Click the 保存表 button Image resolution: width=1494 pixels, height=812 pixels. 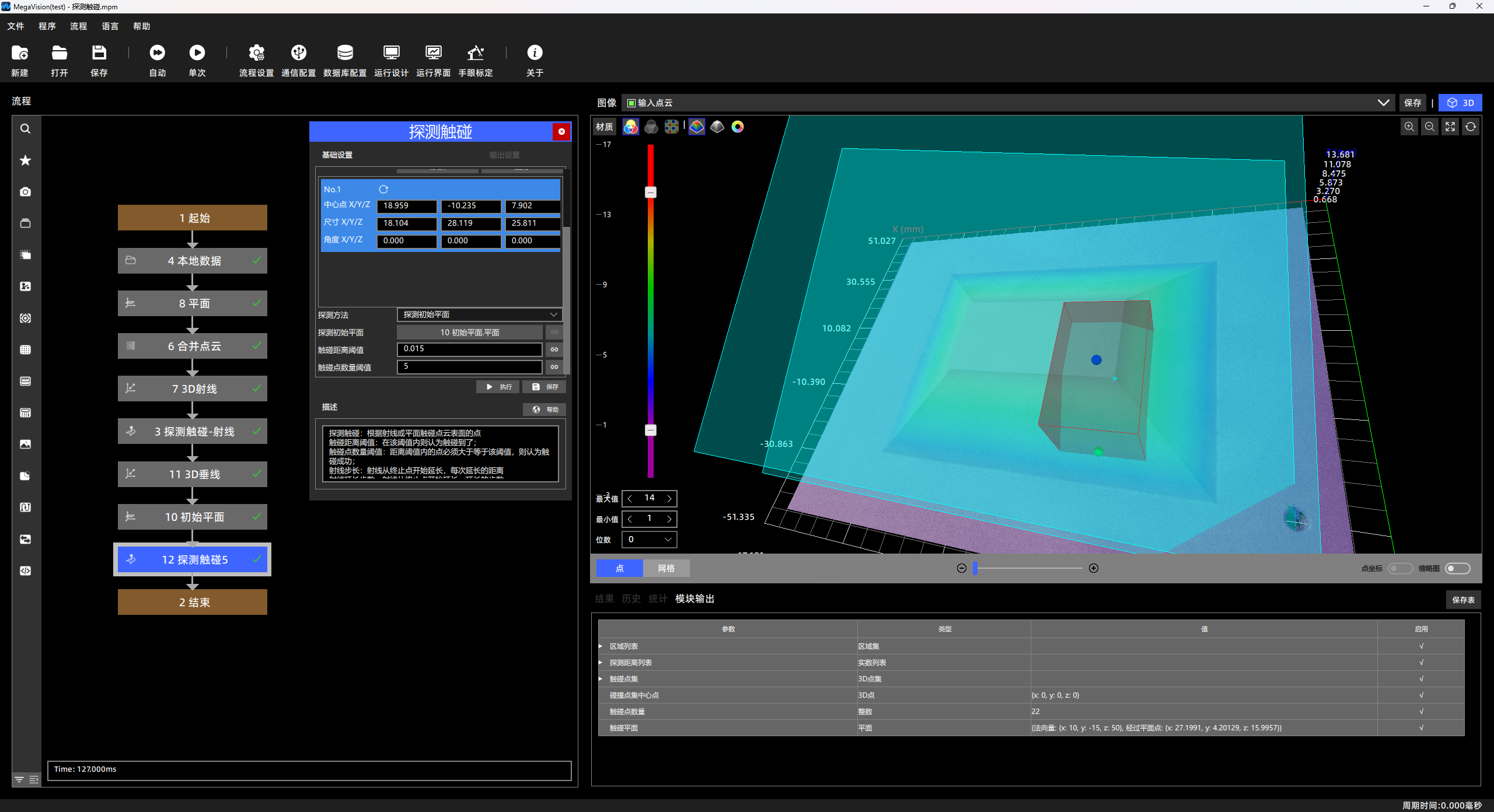[1463, 600]
